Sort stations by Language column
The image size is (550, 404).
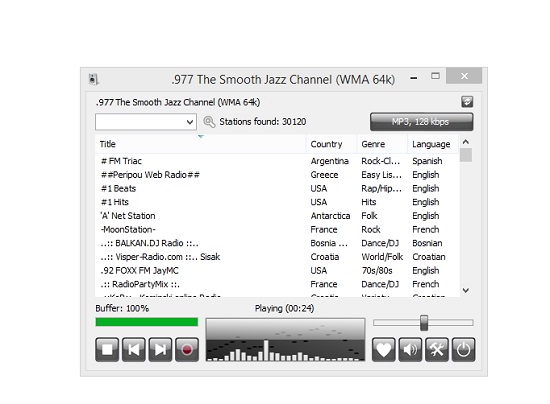(x=433, y=144)
